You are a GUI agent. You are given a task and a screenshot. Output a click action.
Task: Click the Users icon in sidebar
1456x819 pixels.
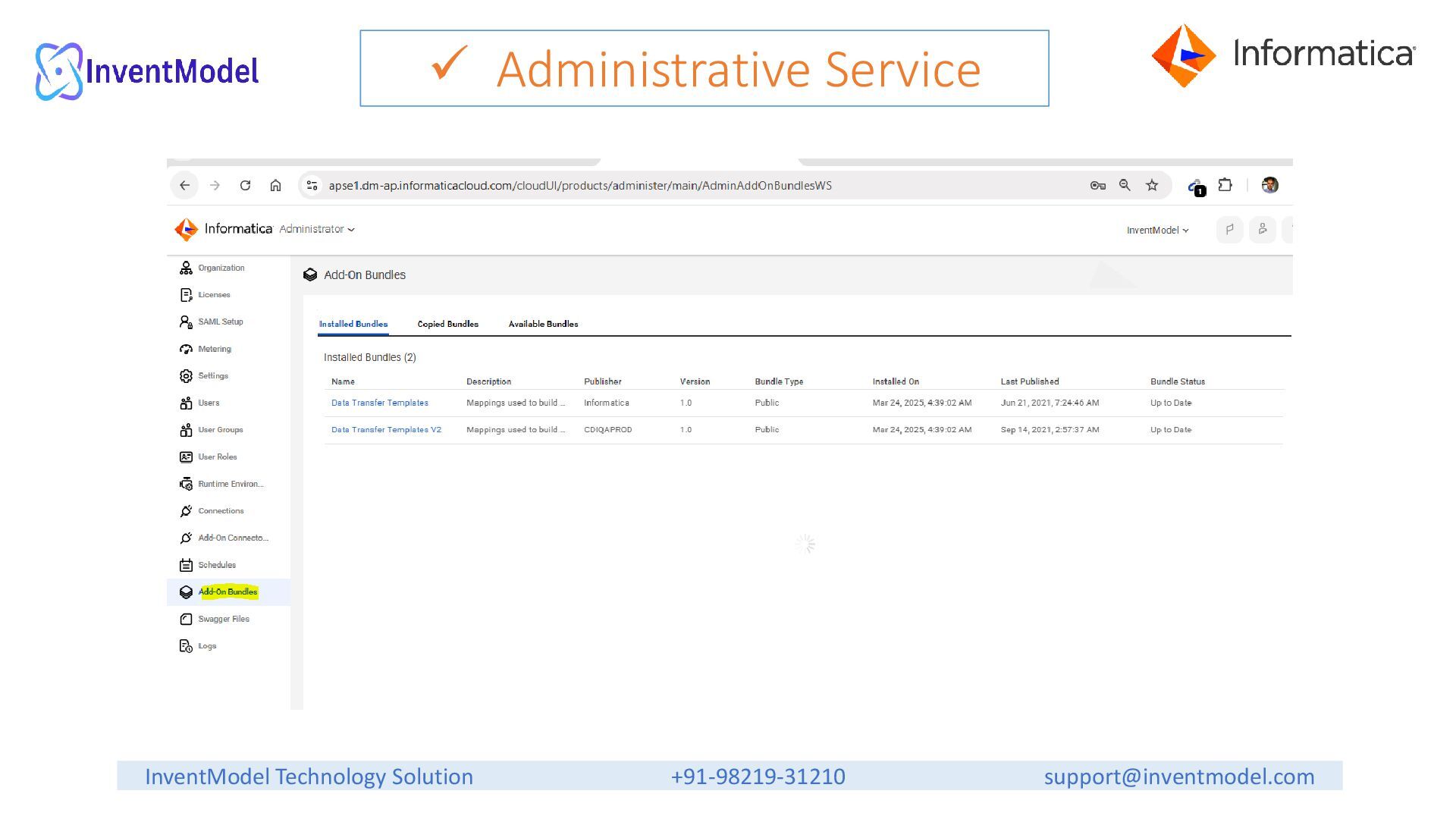186,403
